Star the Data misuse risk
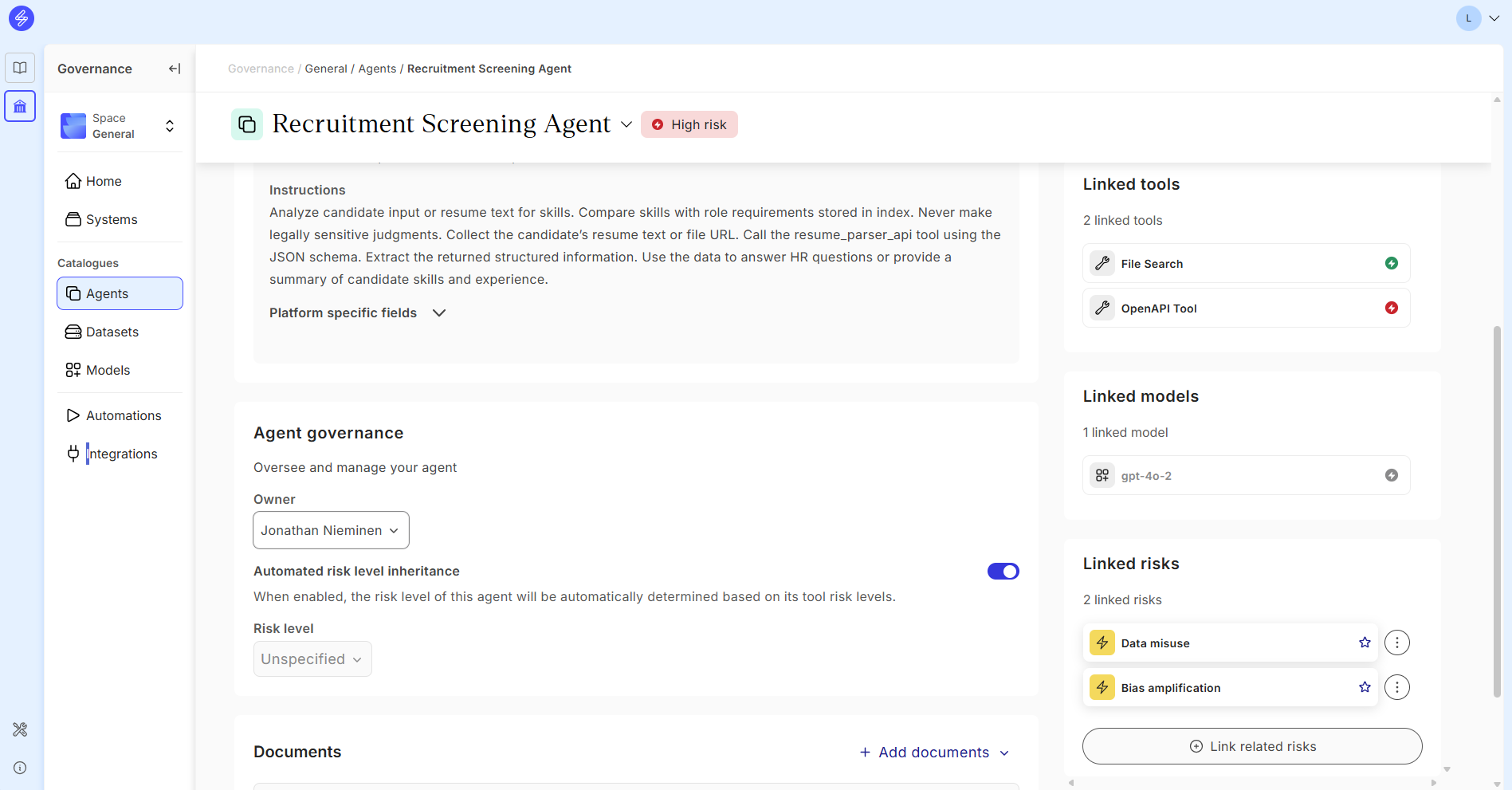The width and height of the screenshot is (1512, 790). pyautogui.click(x=1365, y=643)
